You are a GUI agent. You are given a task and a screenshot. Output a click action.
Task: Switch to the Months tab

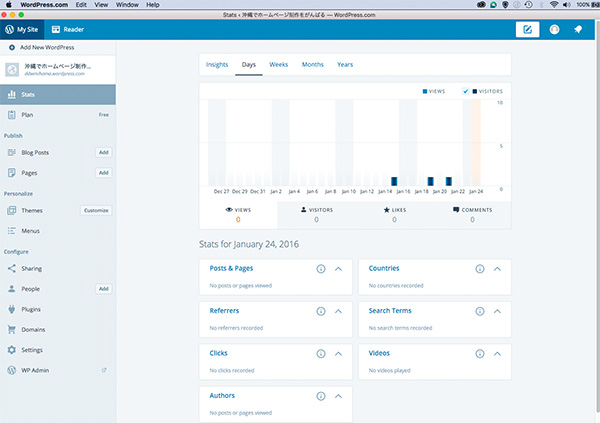[313, 64]
